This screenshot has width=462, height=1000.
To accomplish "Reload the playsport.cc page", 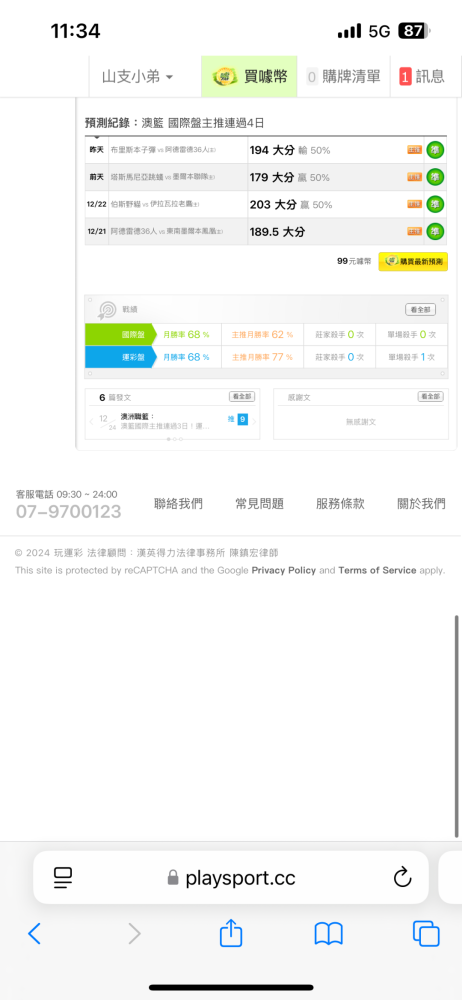I will [x=402, y=878].
